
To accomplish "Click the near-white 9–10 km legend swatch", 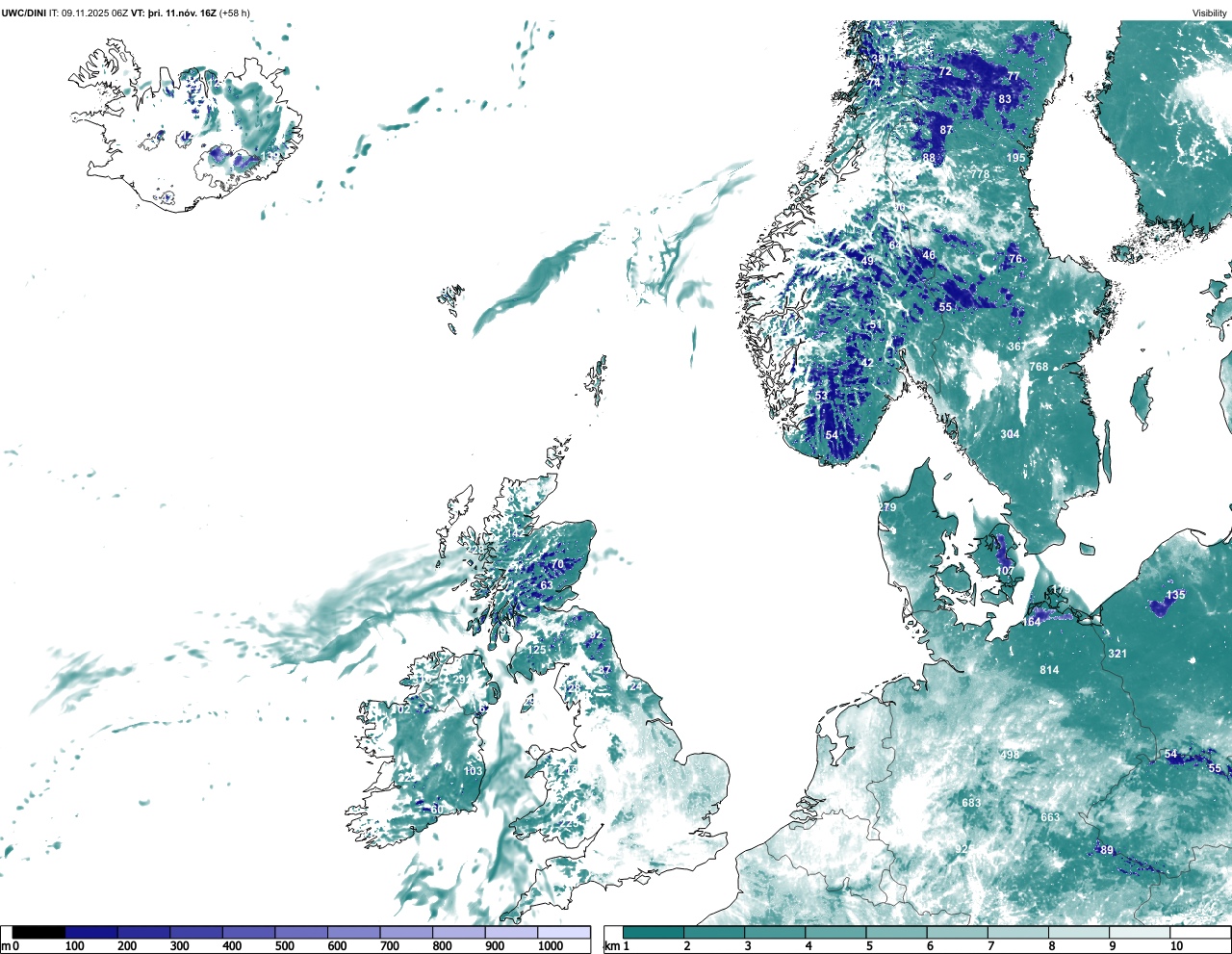I will click(1142, 932).
